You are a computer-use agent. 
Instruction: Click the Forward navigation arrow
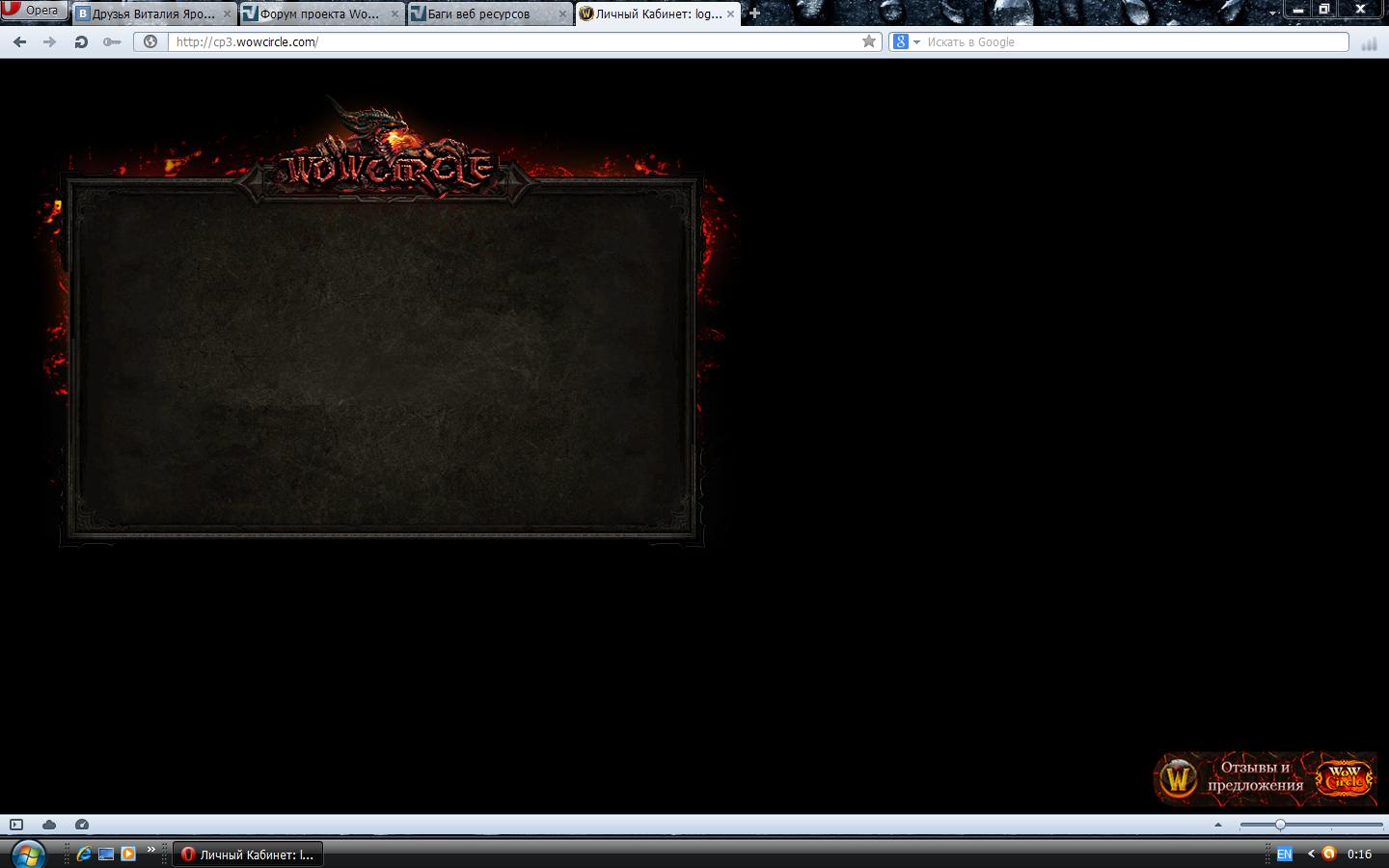point(49,41)
